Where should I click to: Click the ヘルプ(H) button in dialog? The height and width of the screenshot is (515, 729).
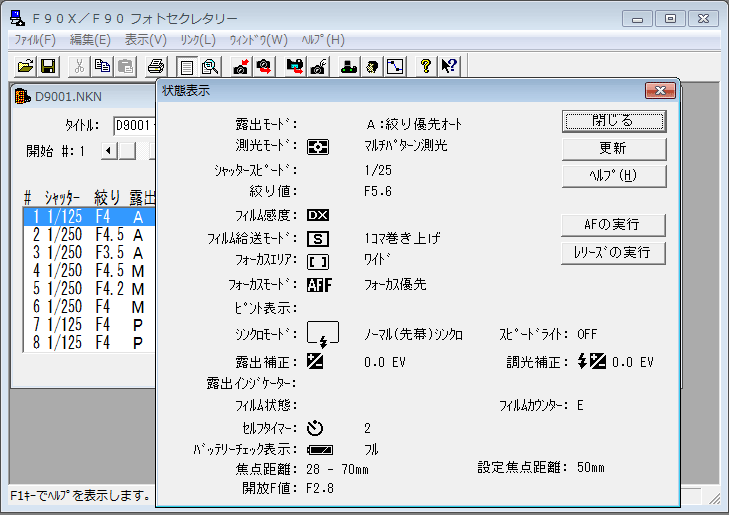(614, 176)
